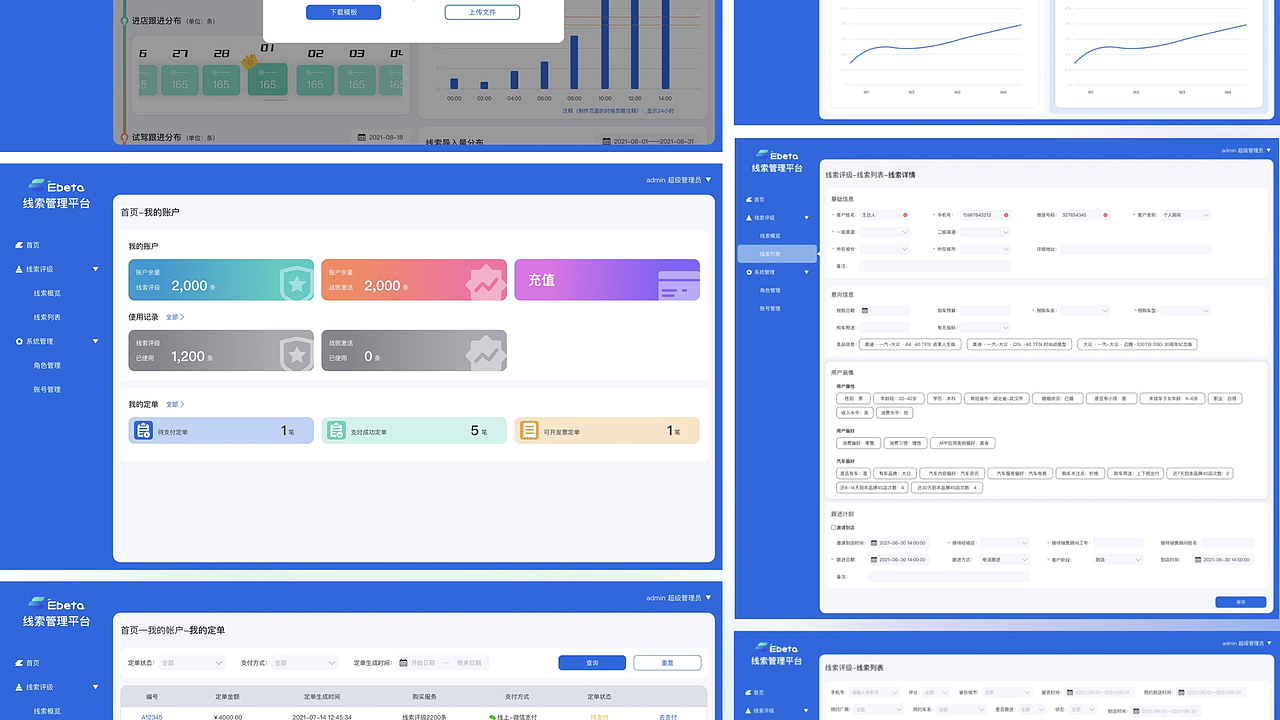Click the 充值 recharge card
This screenshot has height=720, width=1280.
[607, 280]
